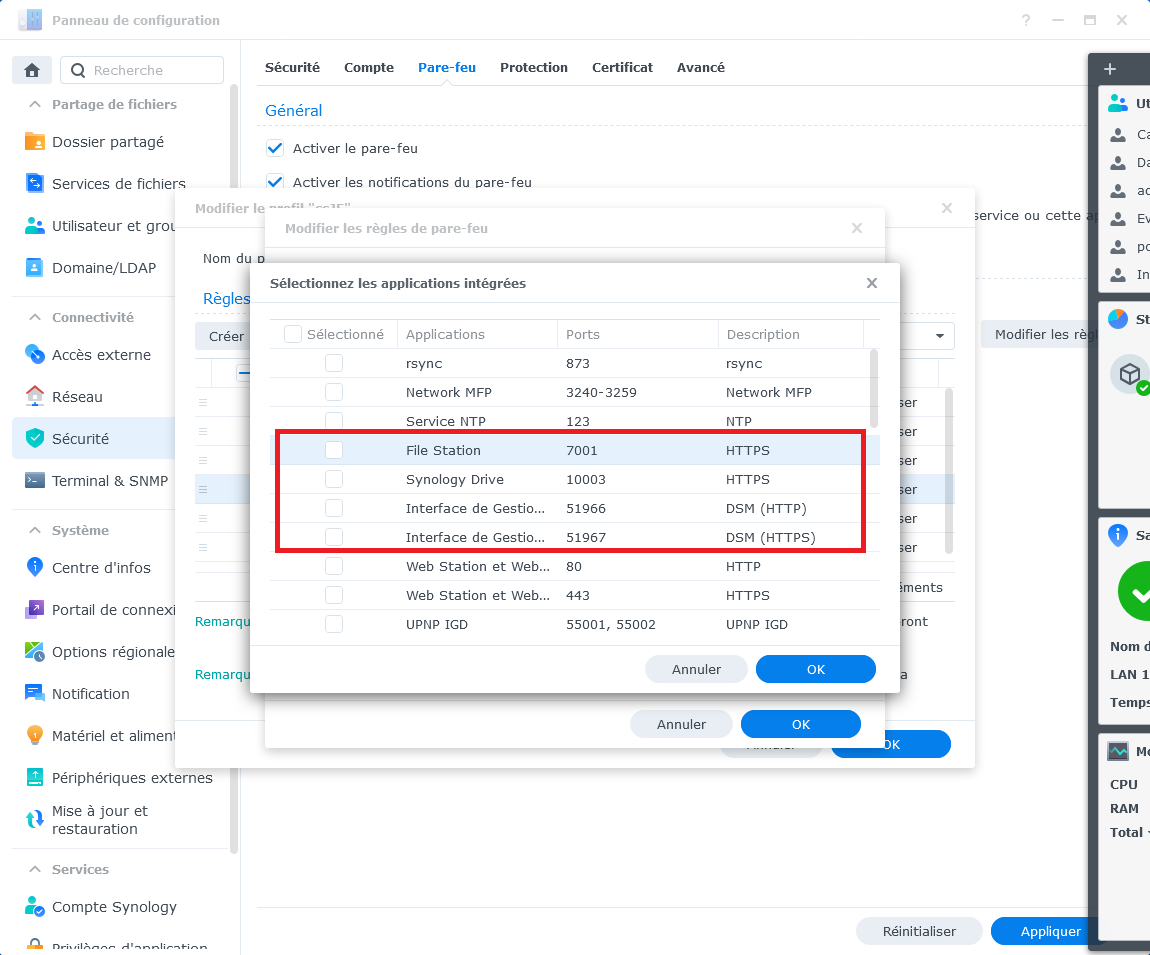This screenshot has width=1150, height=955.
Task: Open Services de fichiers icon
Action: click(x=35, y=184)
